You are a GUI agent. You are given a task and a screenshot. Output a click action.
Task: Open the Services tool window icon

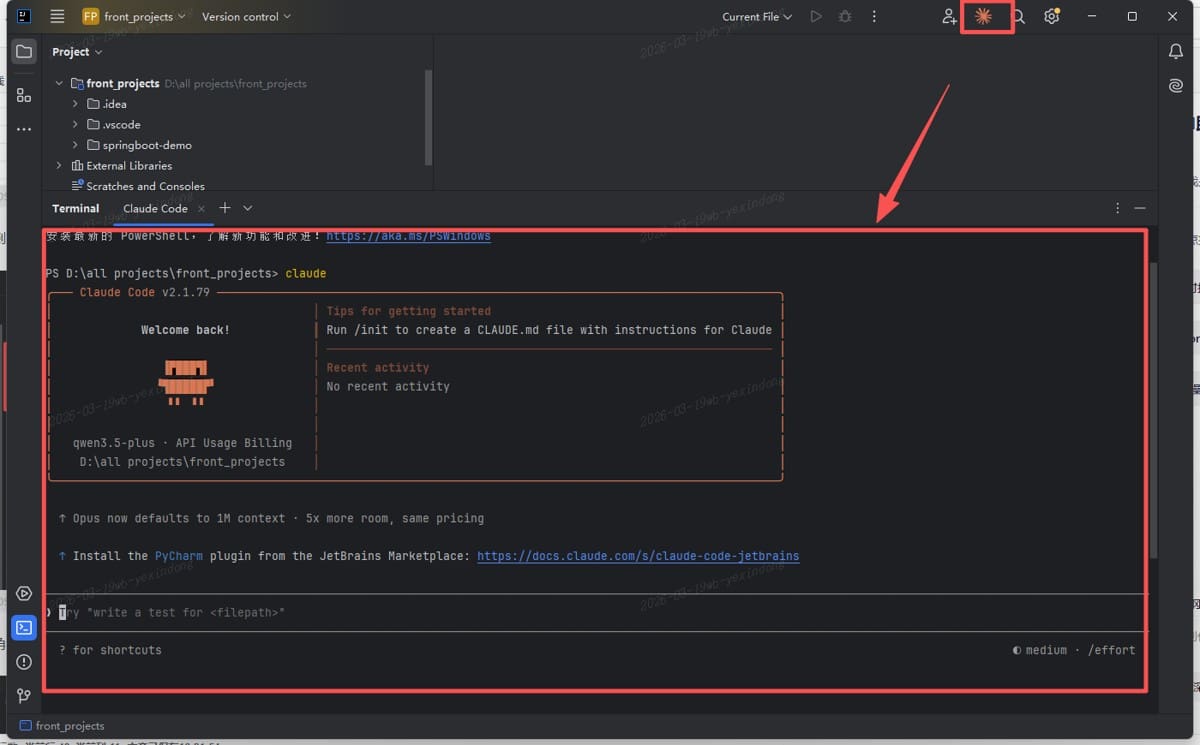24,594
